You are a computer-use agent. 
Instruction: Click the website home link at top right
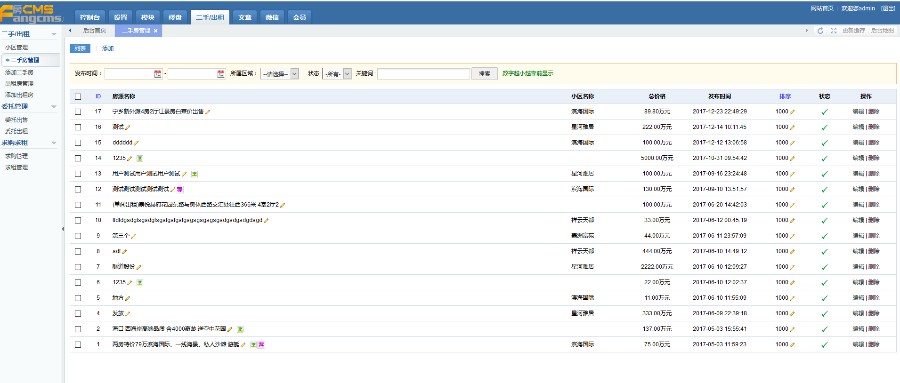[x=823, y=9]
